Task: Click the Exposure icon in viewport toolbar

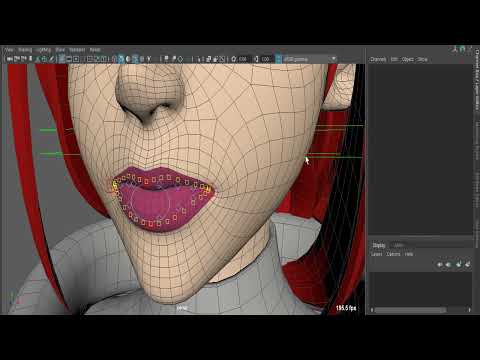Action: [x=234, y=59]
